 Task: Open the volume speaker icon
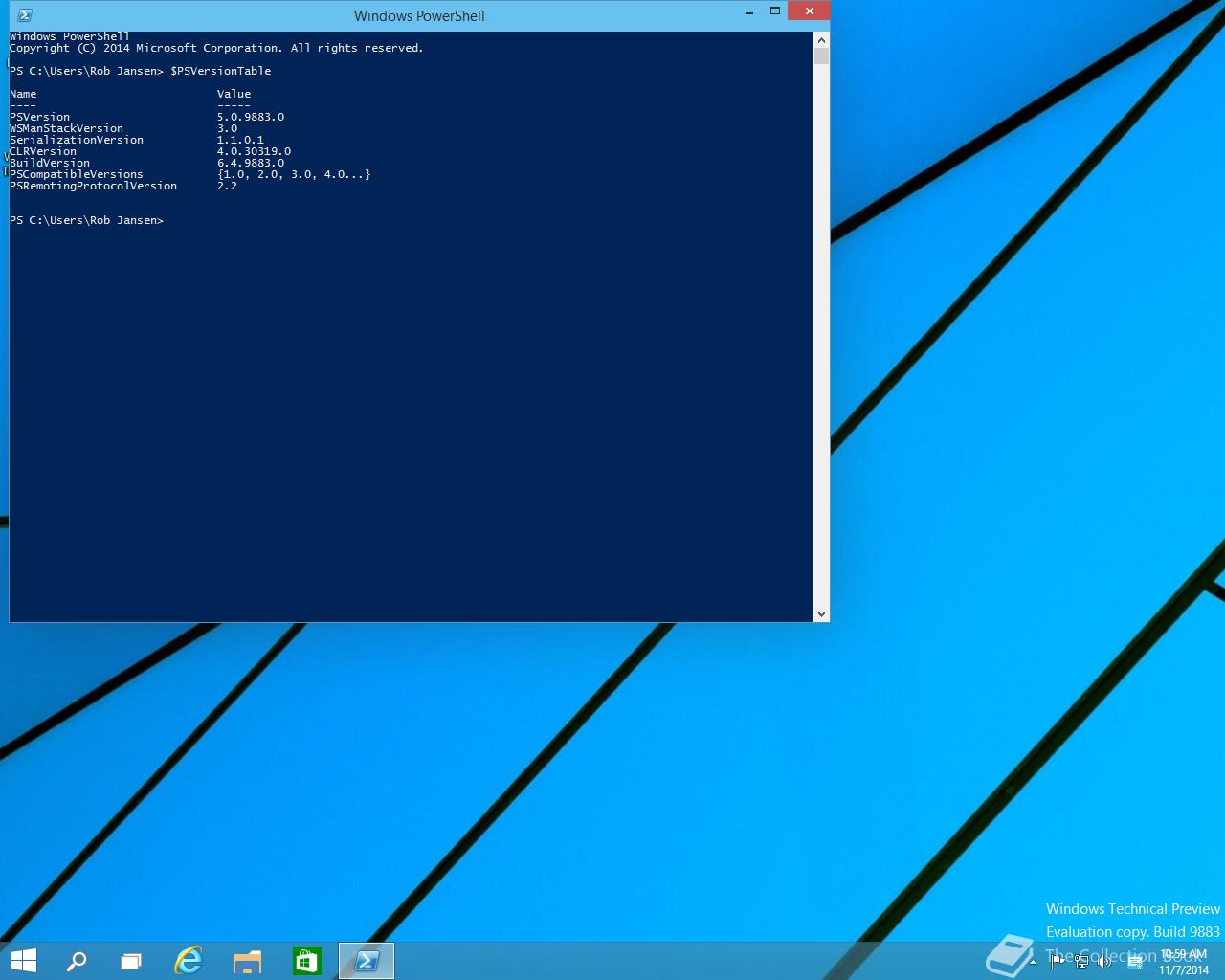click(1105, 962)
